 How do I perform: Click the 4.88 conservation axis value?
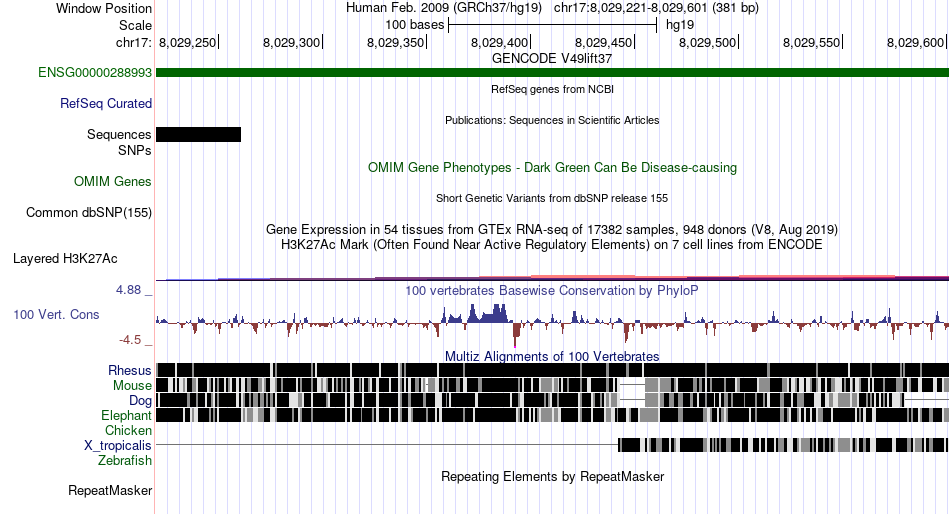128,290
